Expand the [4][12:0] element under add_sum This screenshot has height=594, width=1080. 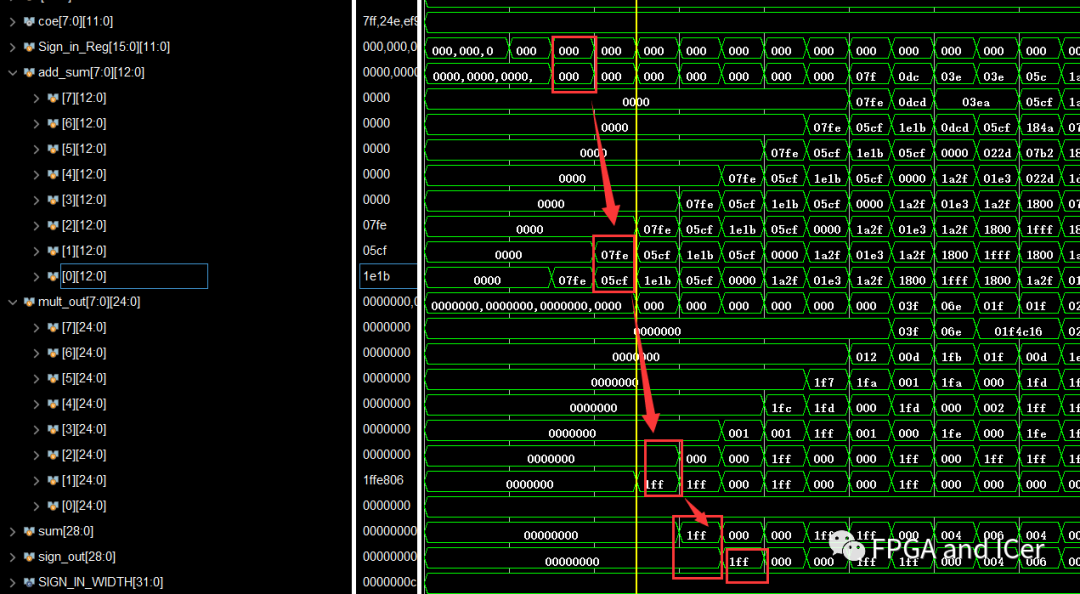37,174
